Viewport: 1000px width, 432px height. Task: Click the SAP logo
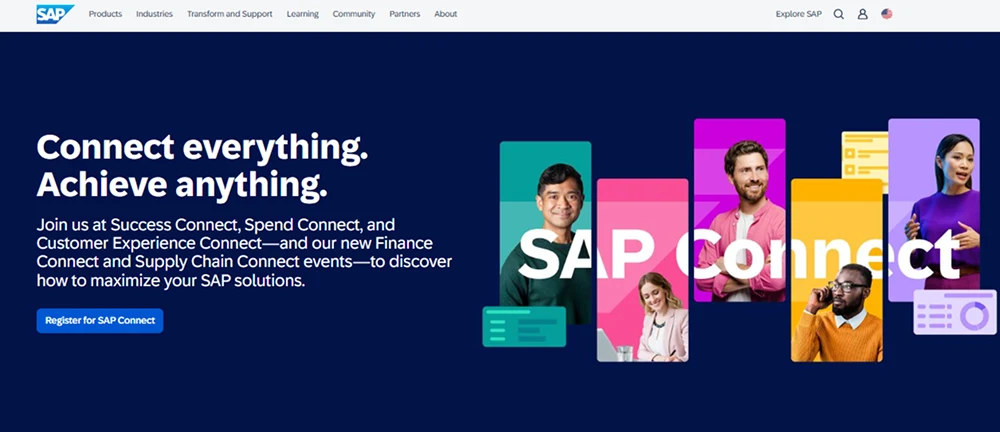click(54, 14)
